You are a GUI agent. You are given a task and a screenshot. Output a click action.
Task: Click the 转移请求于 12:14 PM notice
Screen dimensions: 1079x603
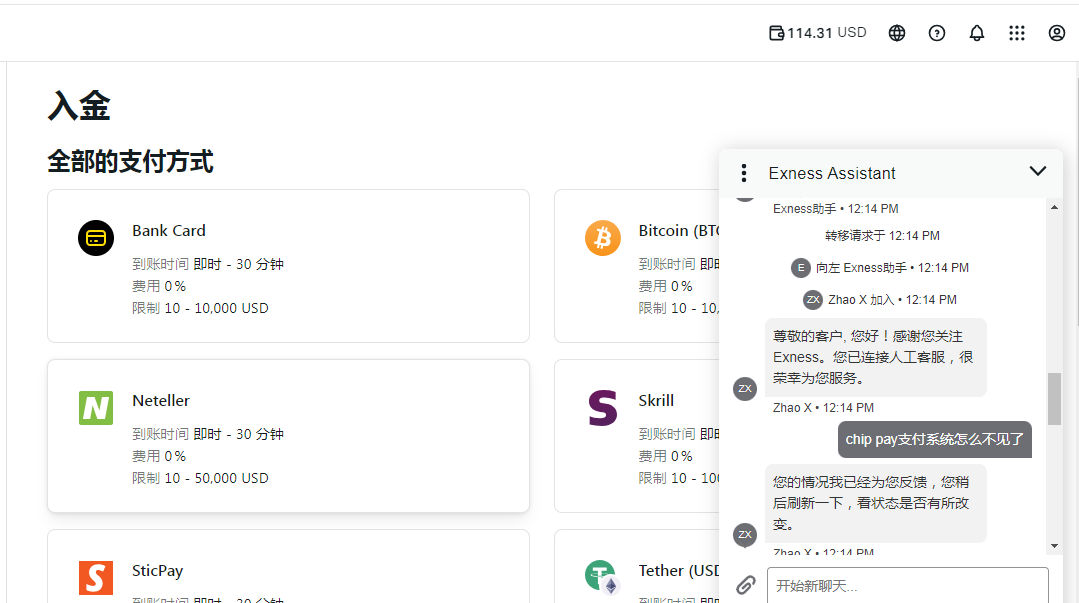pos(882,235)
